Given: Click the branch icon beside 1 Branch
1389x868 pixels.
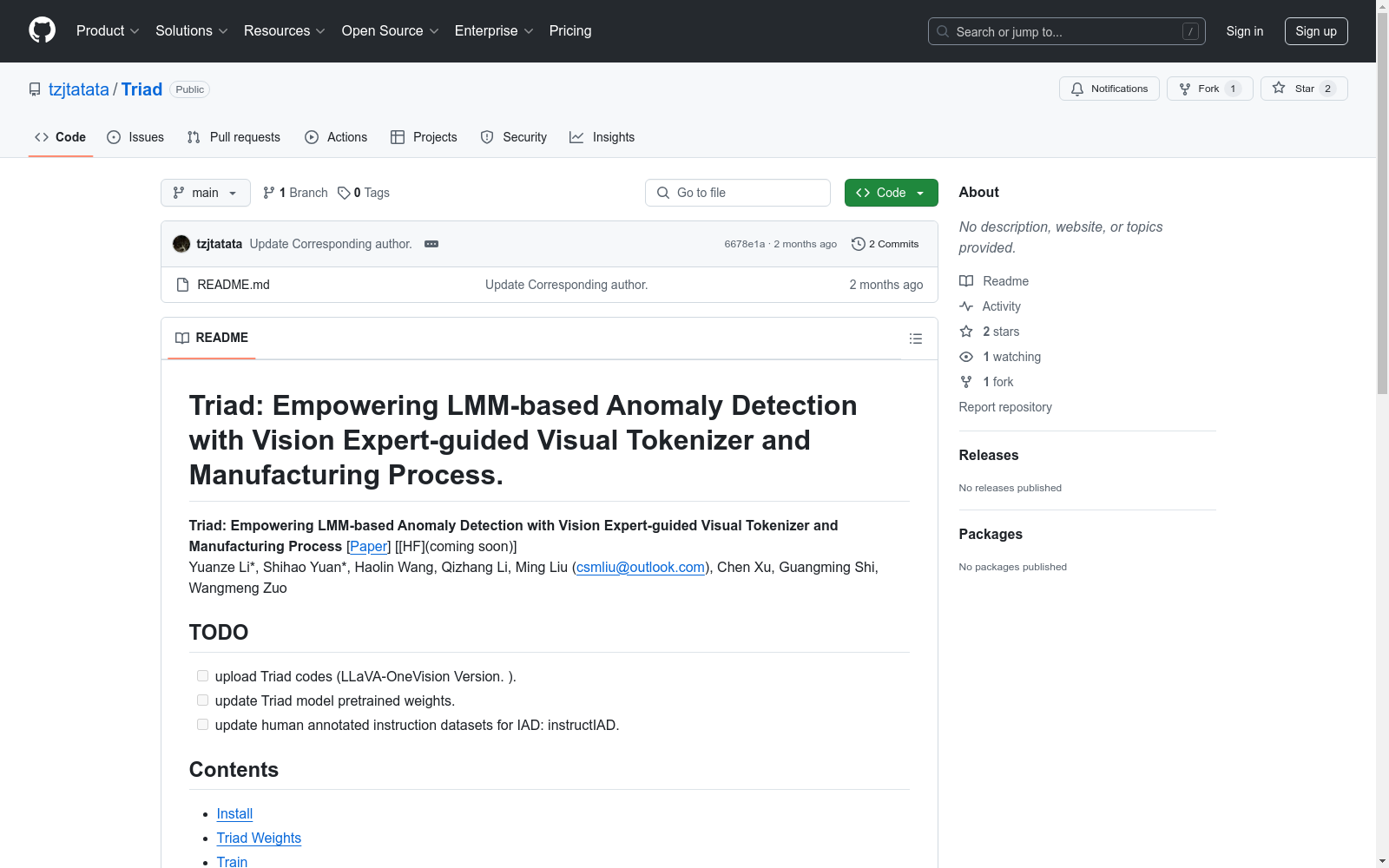Looking at the screenshot, I should (x=269, y=193).
